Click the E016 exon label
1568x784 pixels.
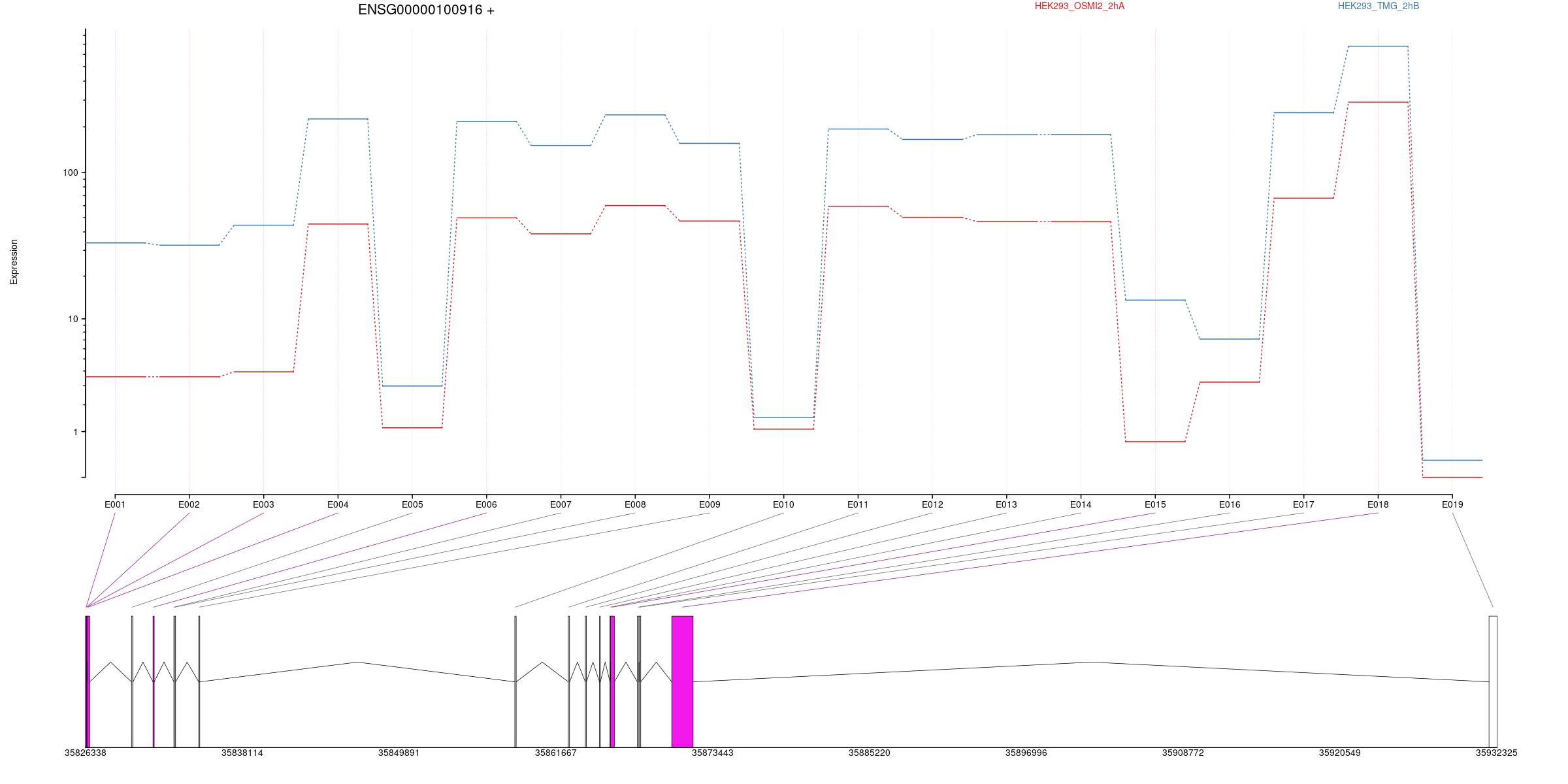1230,504
